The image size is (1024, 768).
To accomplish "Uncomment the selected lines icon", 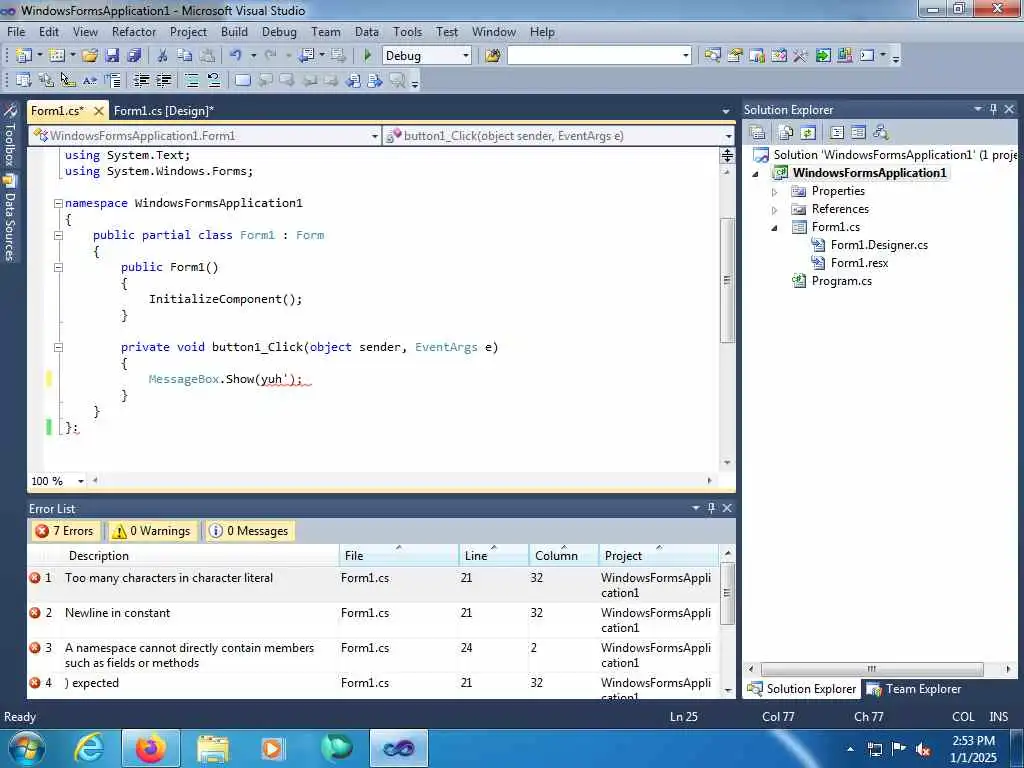I will click(214, 80).
